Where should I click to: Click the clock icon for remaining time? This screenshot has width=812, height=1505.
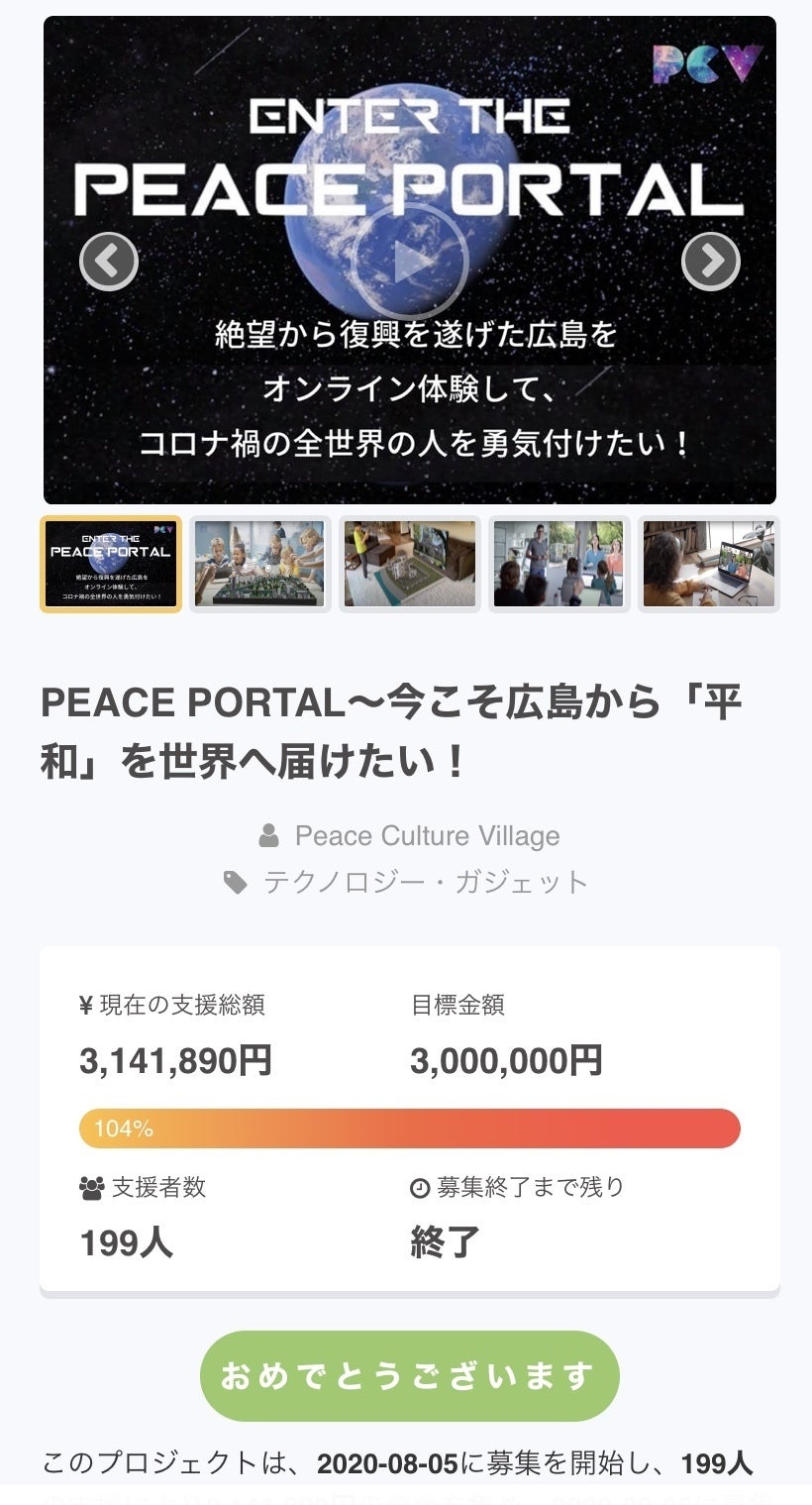click(420, 1188)
